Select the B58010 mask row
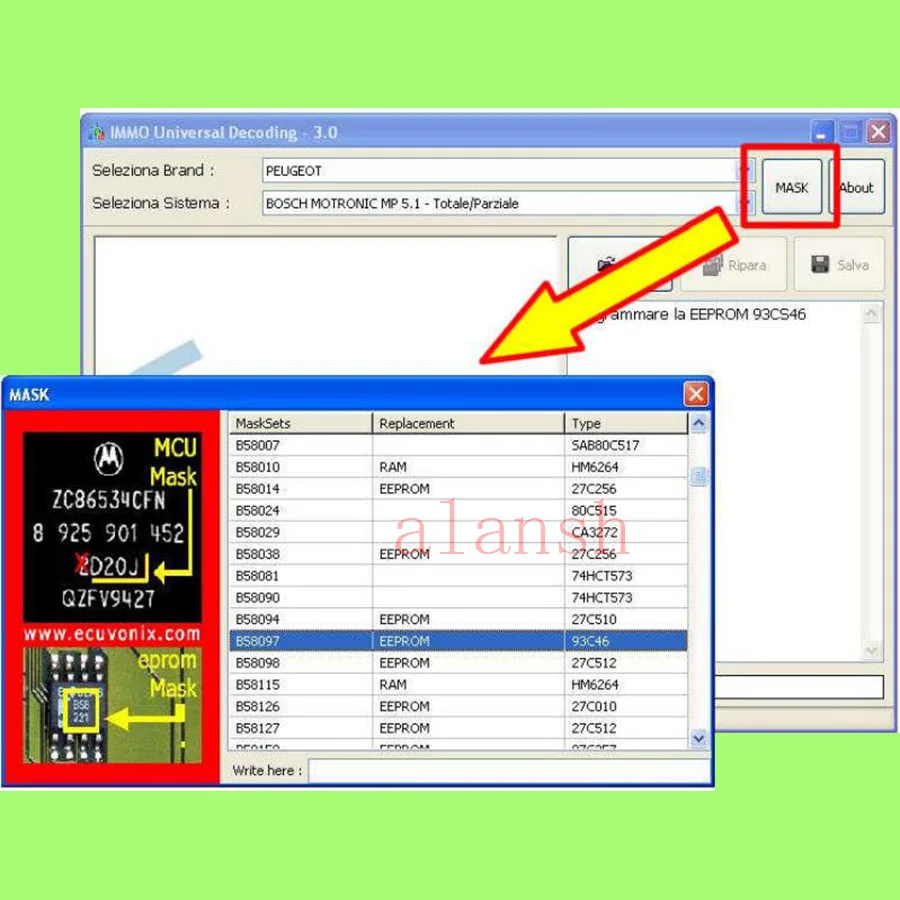 click(x=458, y=467)
